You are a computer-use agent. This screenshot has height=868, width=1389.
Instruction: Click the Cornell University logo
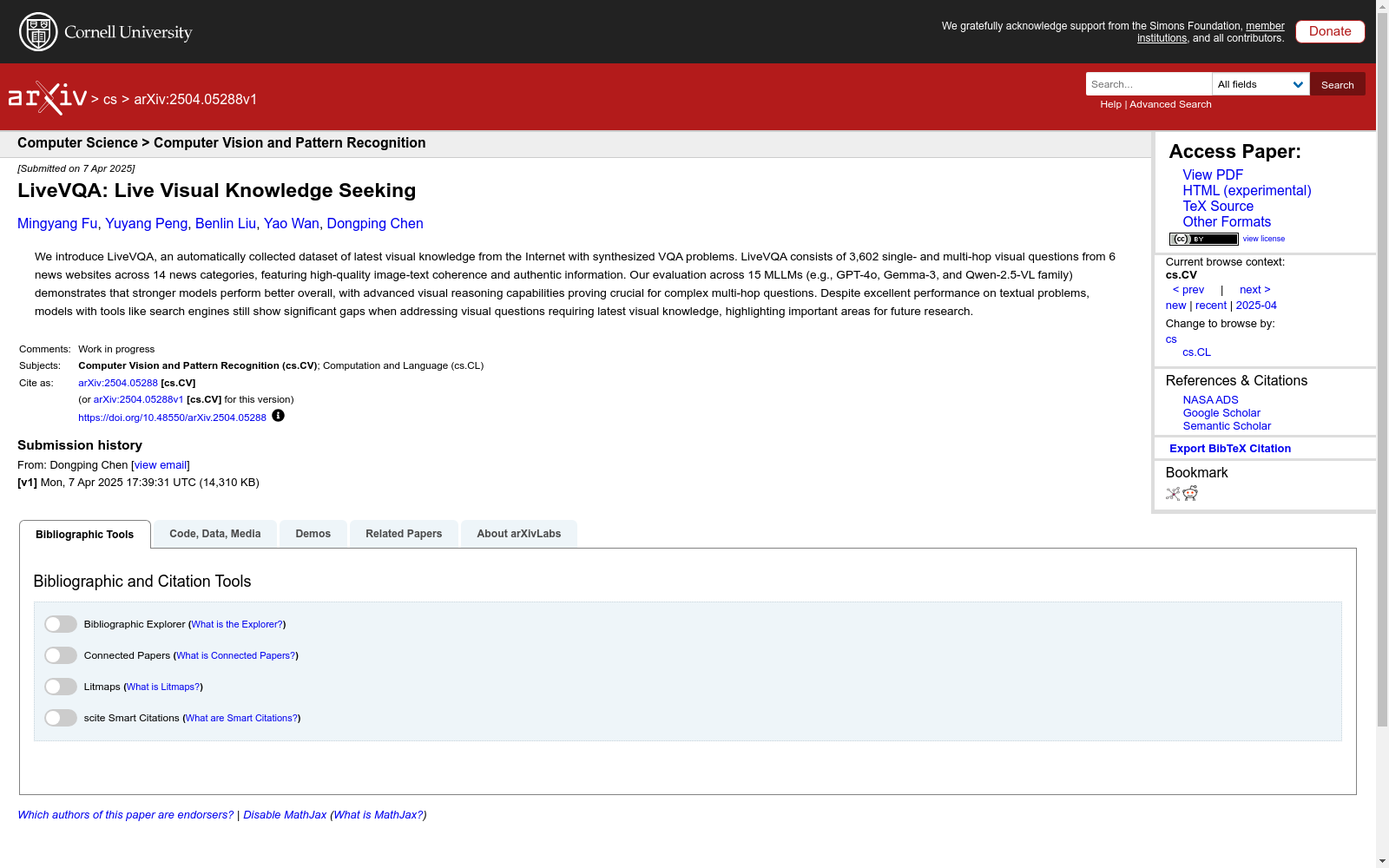pos(105,32)
